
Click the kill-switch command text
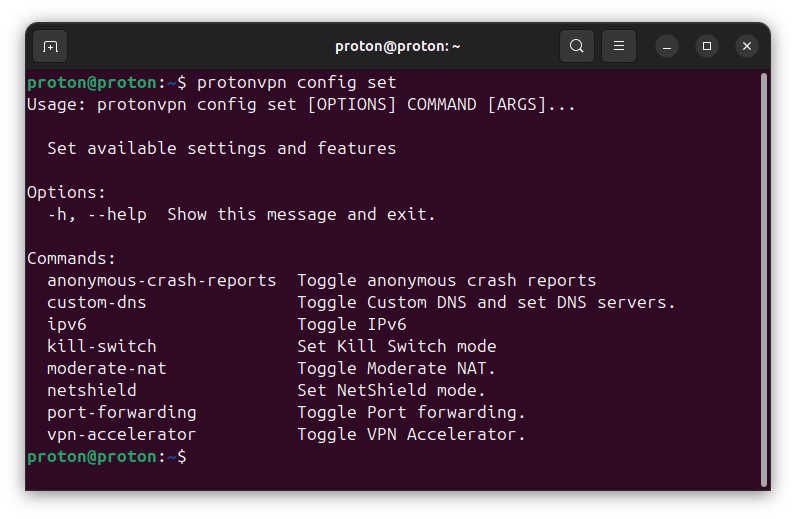pos(102,346)
